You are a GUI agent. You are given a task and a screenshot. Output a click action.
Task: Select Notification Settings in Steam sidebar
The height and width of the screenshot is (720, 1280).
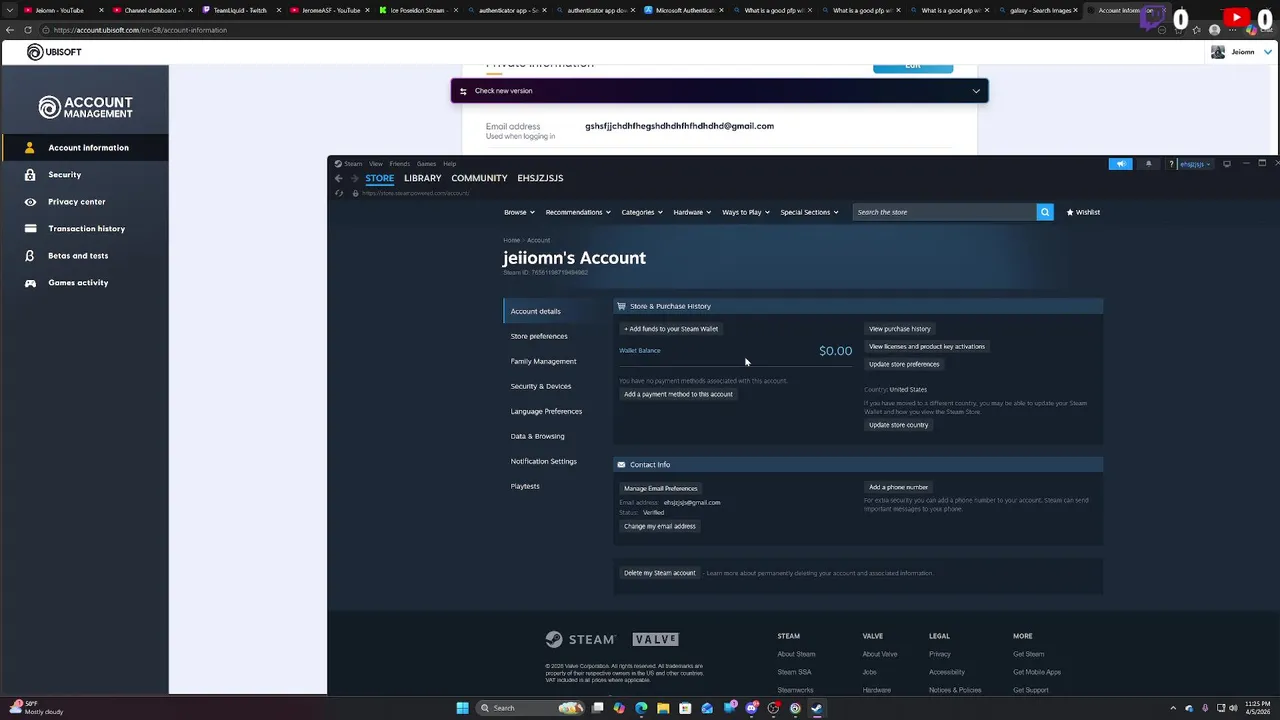click(x=543, y=461)
